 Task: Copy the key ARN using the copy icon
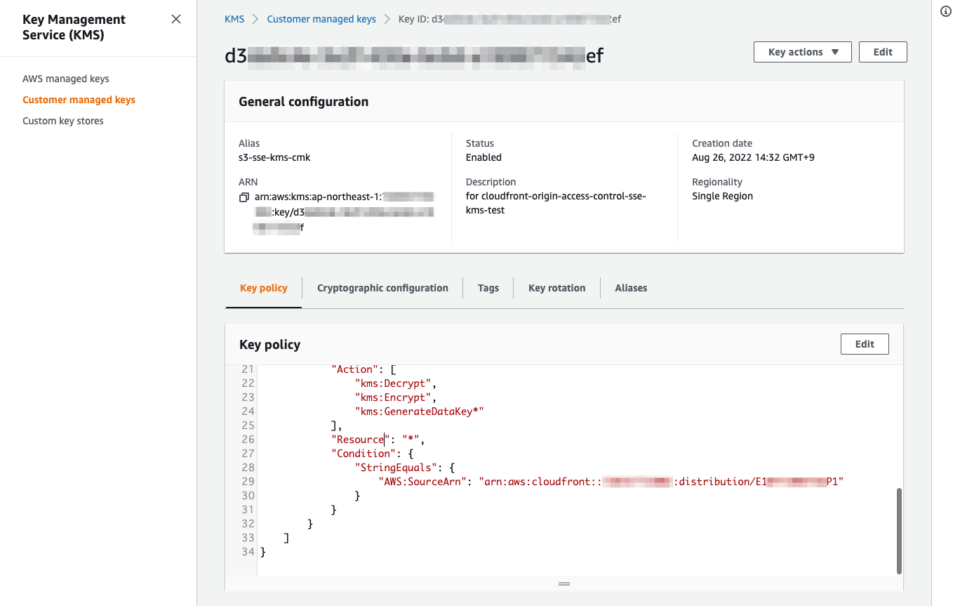[242, 199]
